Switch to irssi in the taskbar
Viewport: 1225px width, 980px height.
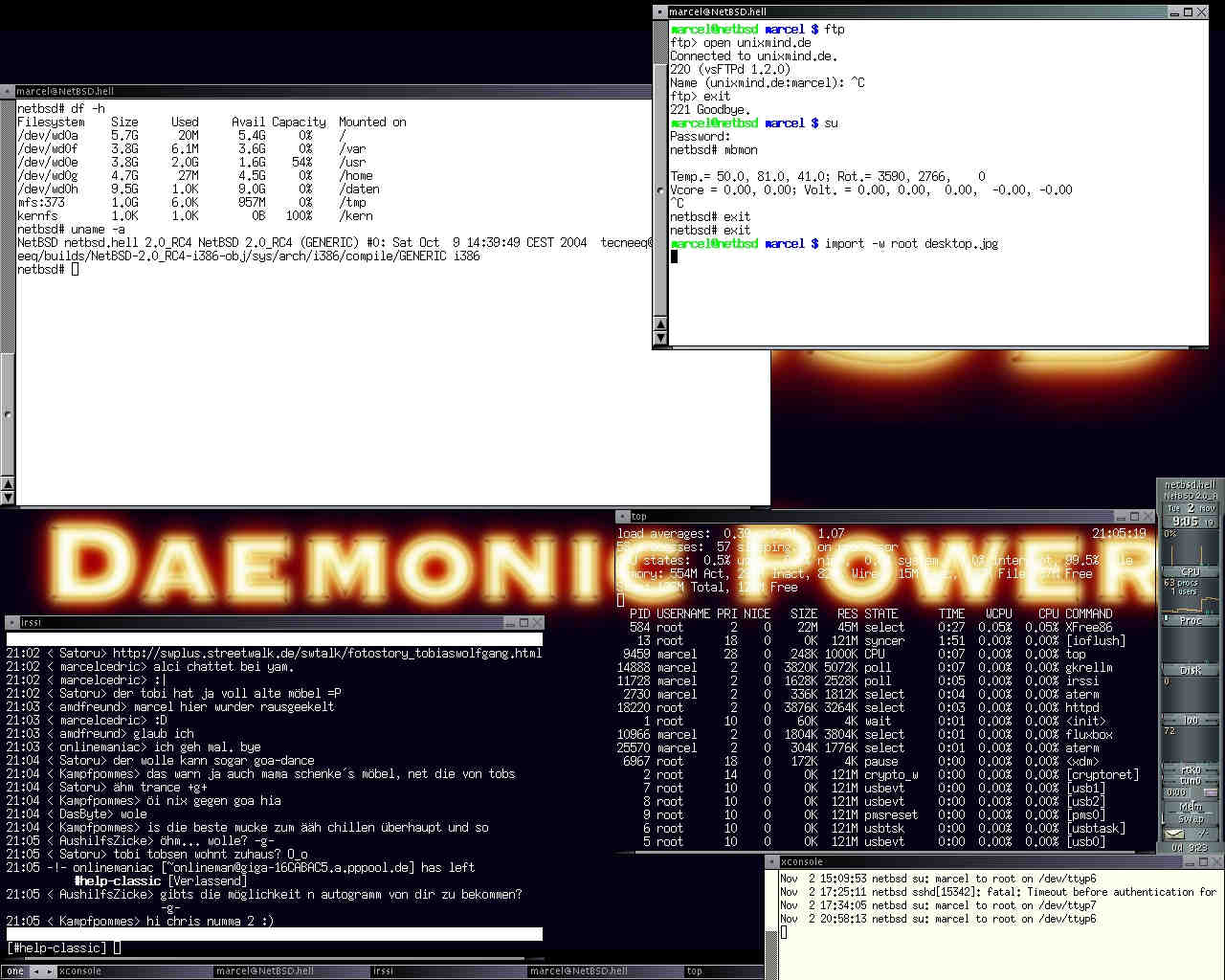(x=448, y=971)
